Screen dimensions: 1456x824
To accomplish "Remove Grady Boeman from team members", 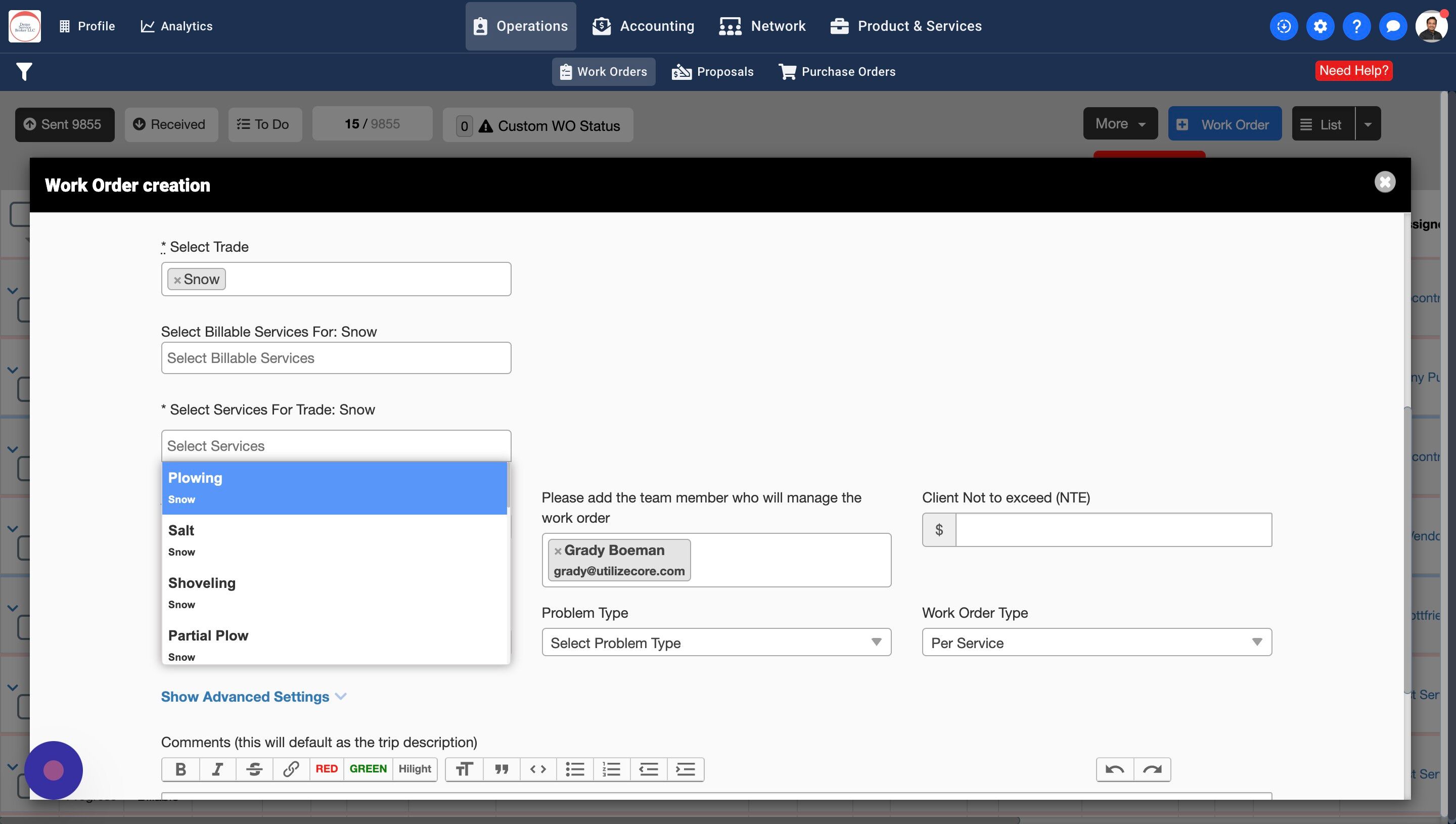I will [558, 551].
